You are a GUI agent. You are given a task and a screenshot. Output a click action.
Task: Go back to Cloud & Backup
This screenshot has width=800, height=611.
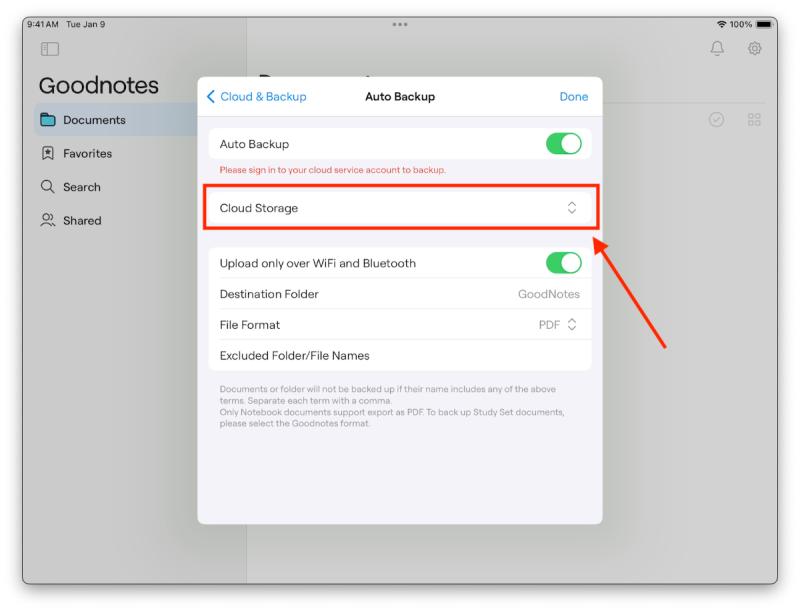pos(256,97)
